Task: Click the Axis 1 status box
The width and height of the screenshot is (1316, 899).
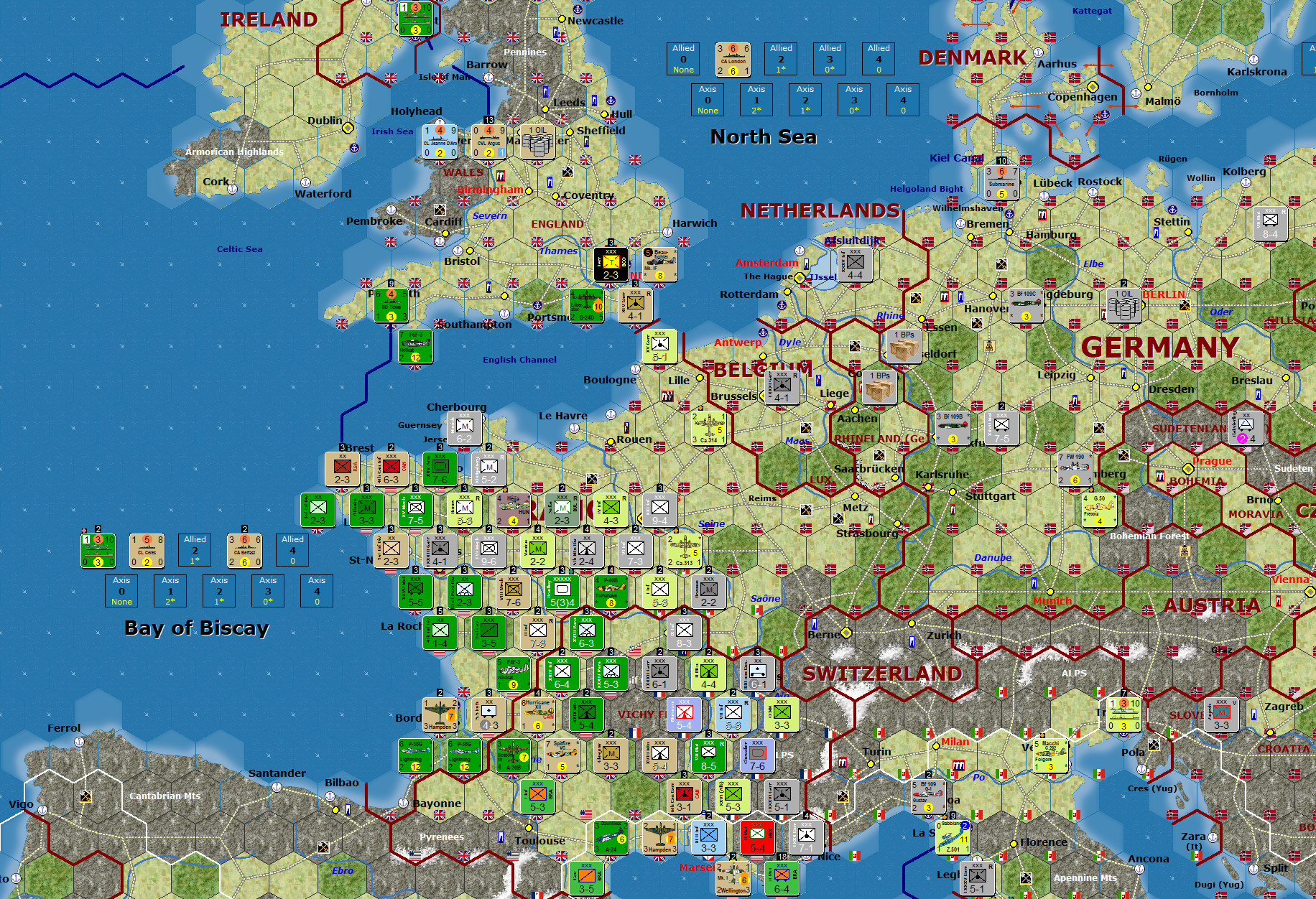Action: pyautogui.click(x=755, y=99)
